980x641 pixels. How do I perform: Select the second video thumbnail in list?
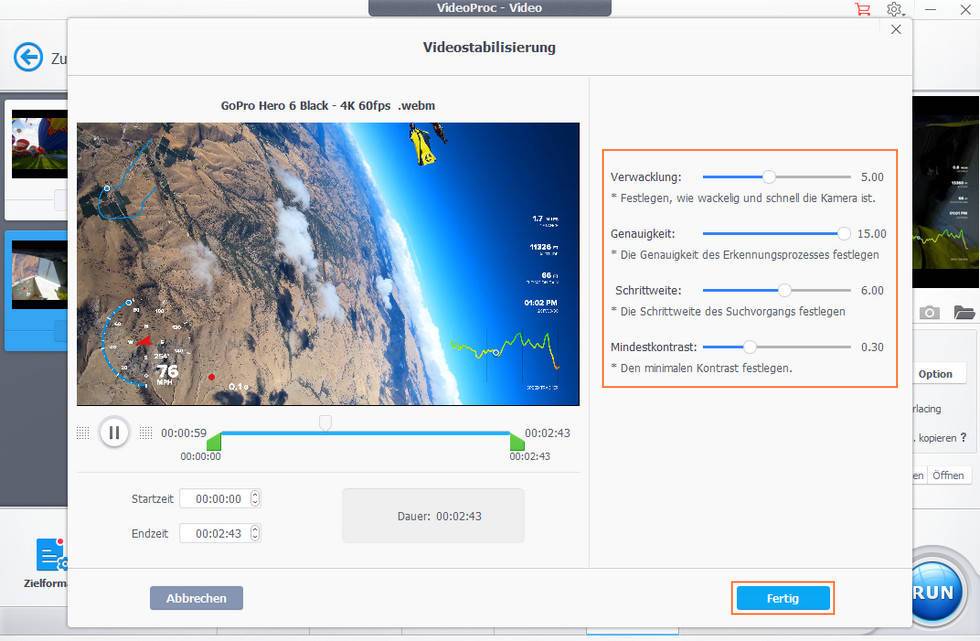point(39,275)
